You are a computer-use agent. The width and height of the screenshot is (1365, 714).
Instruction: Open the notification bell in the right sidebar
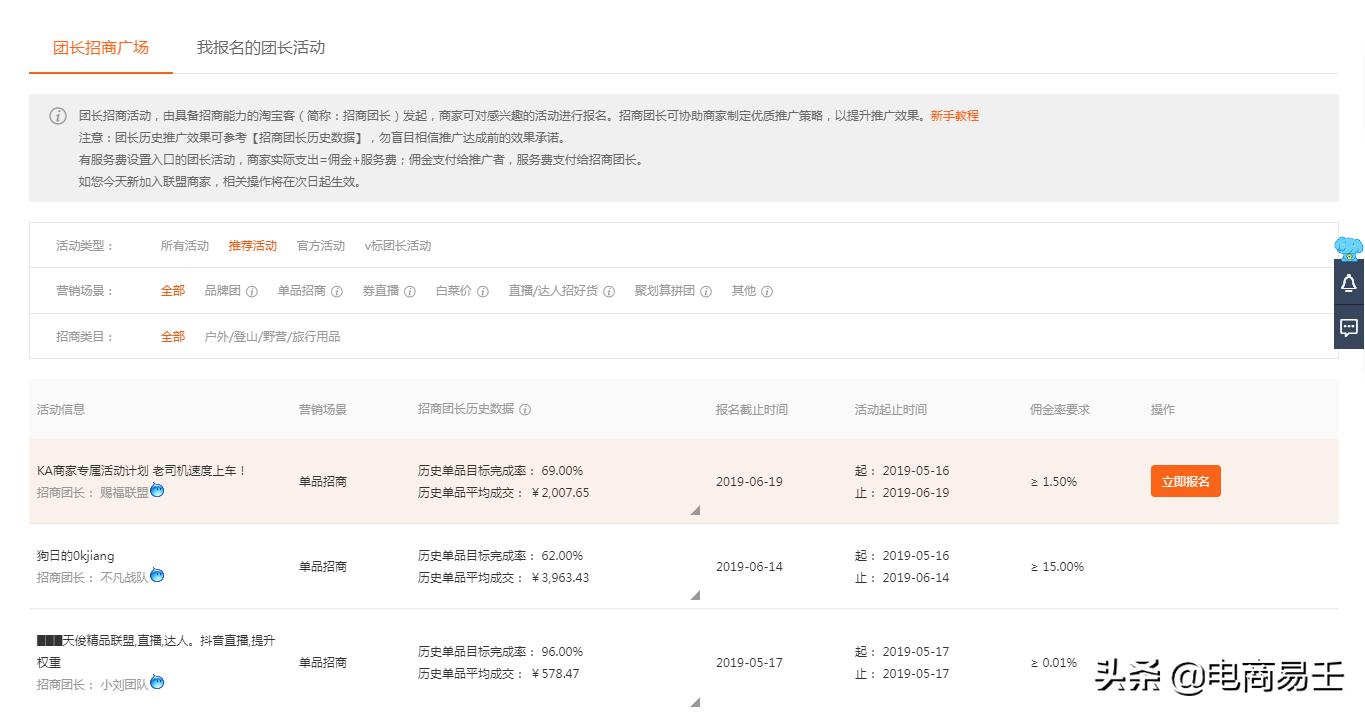[1348, 283]
